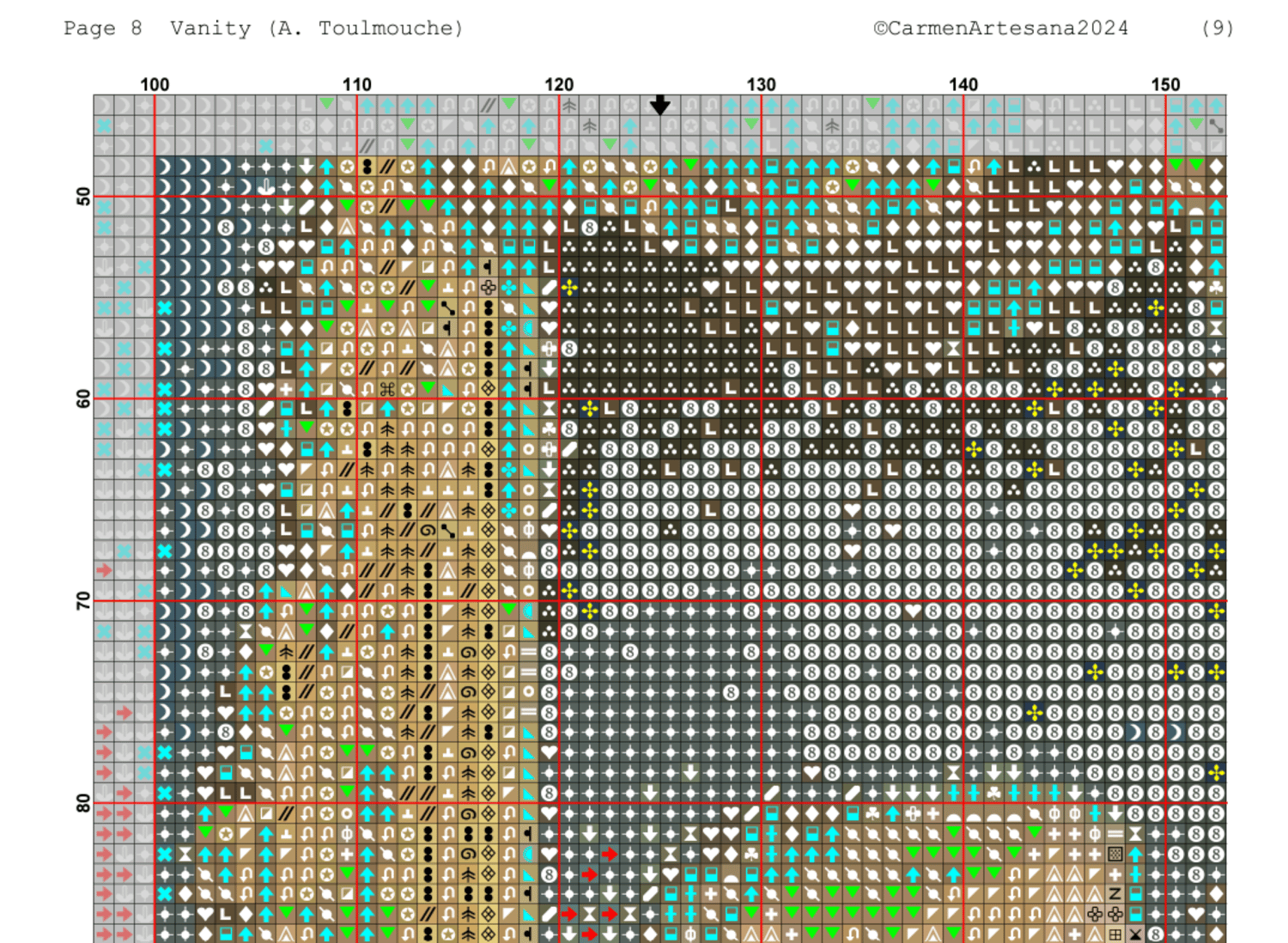Select column label 150
Viewport: 1288px width, 943px height.
(1165, 84)
